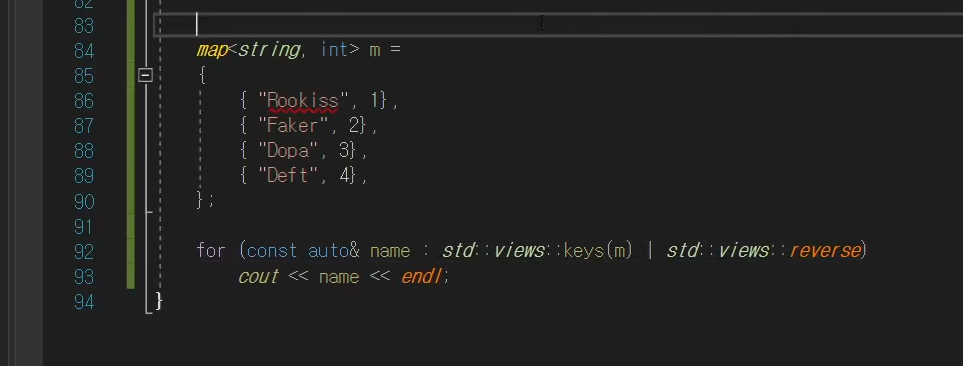
Task: Click line number 94 in the gutter
Action: coord(84,302)
